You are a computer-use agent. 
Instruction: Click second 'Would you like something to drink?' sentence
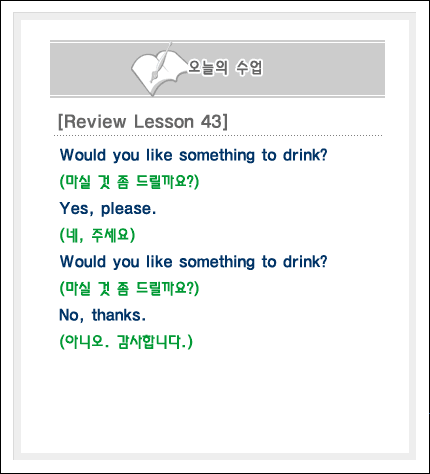(x=194, y=262)
